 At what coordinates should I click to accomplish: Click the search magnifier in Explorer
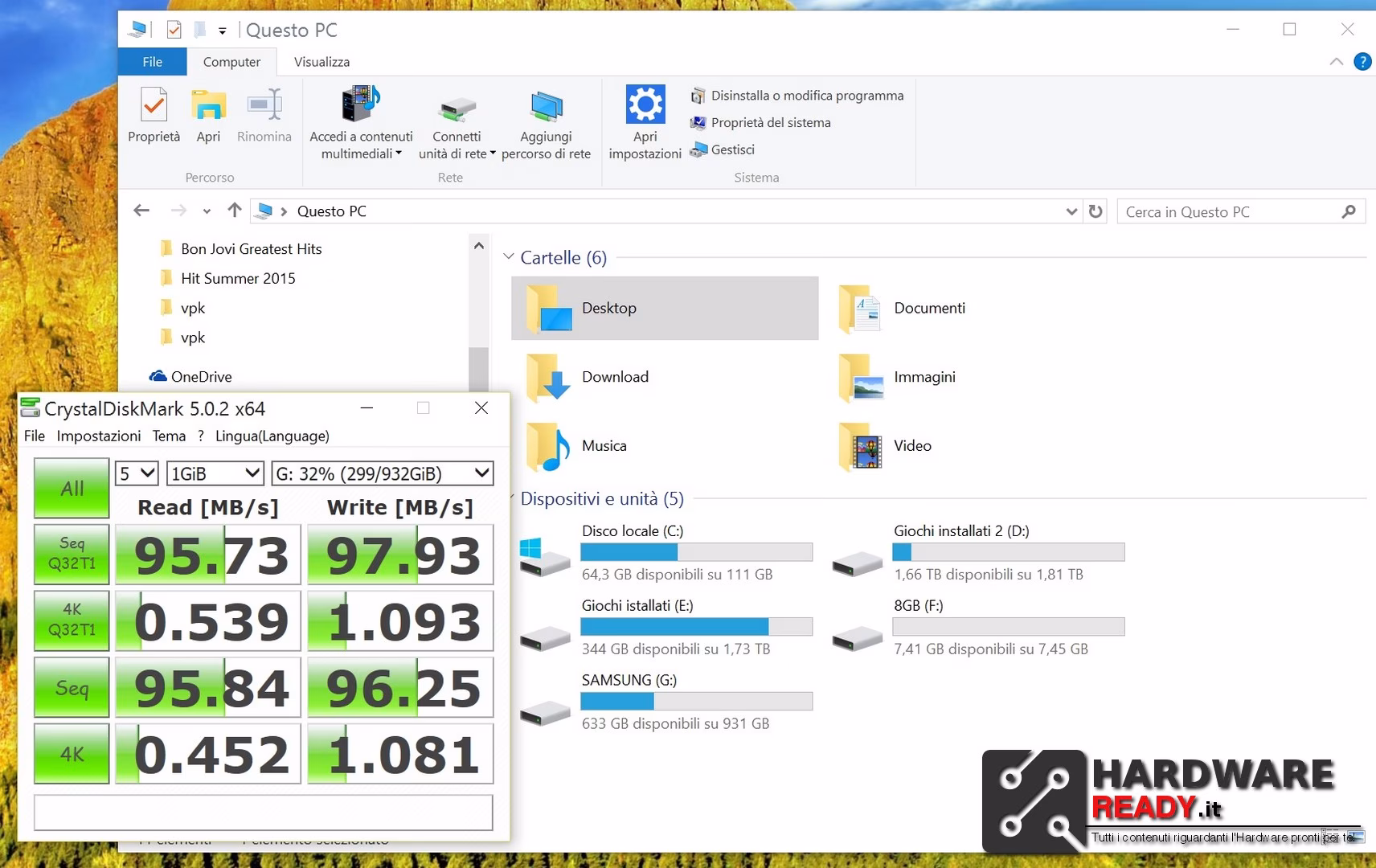[1349, 211]
